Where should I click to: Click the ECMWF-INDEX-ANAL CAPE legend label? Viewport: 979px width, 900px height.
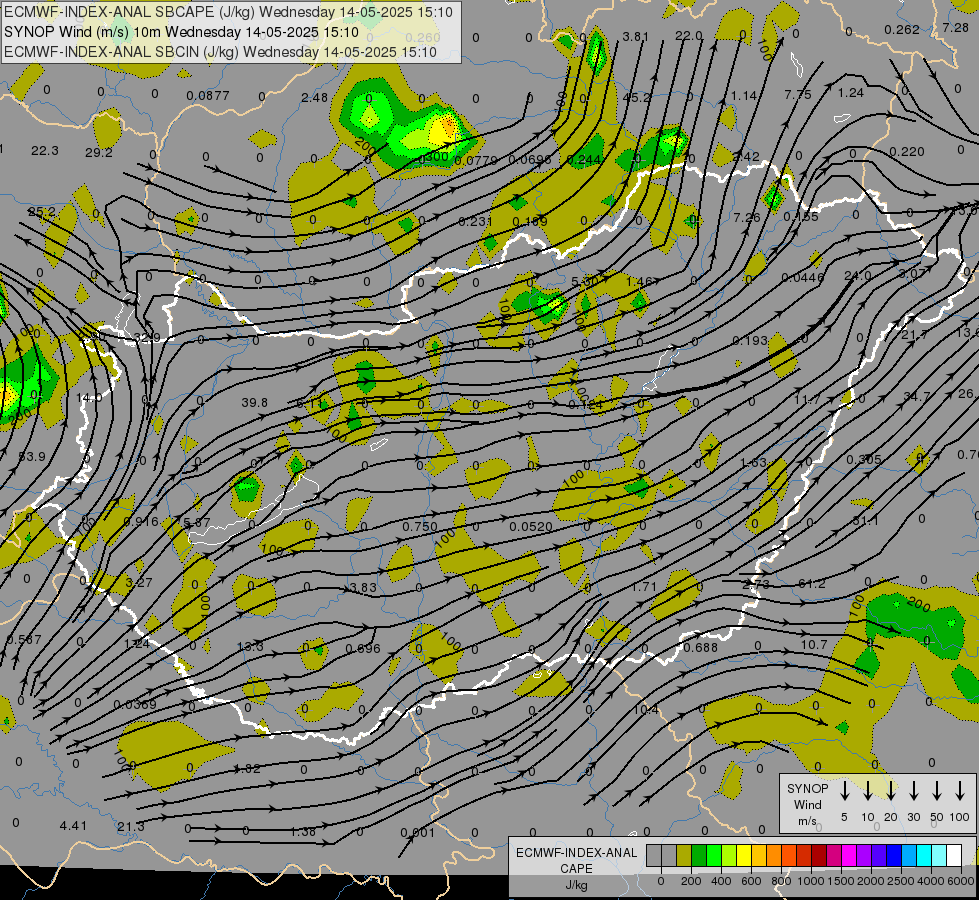tap(576, 860)
